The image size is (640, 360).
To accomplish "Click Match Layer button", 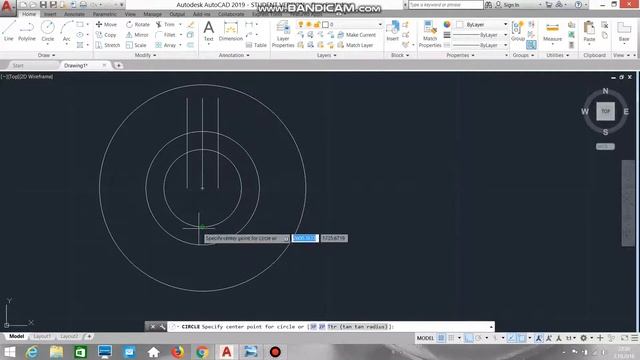I will coord(355,45).
